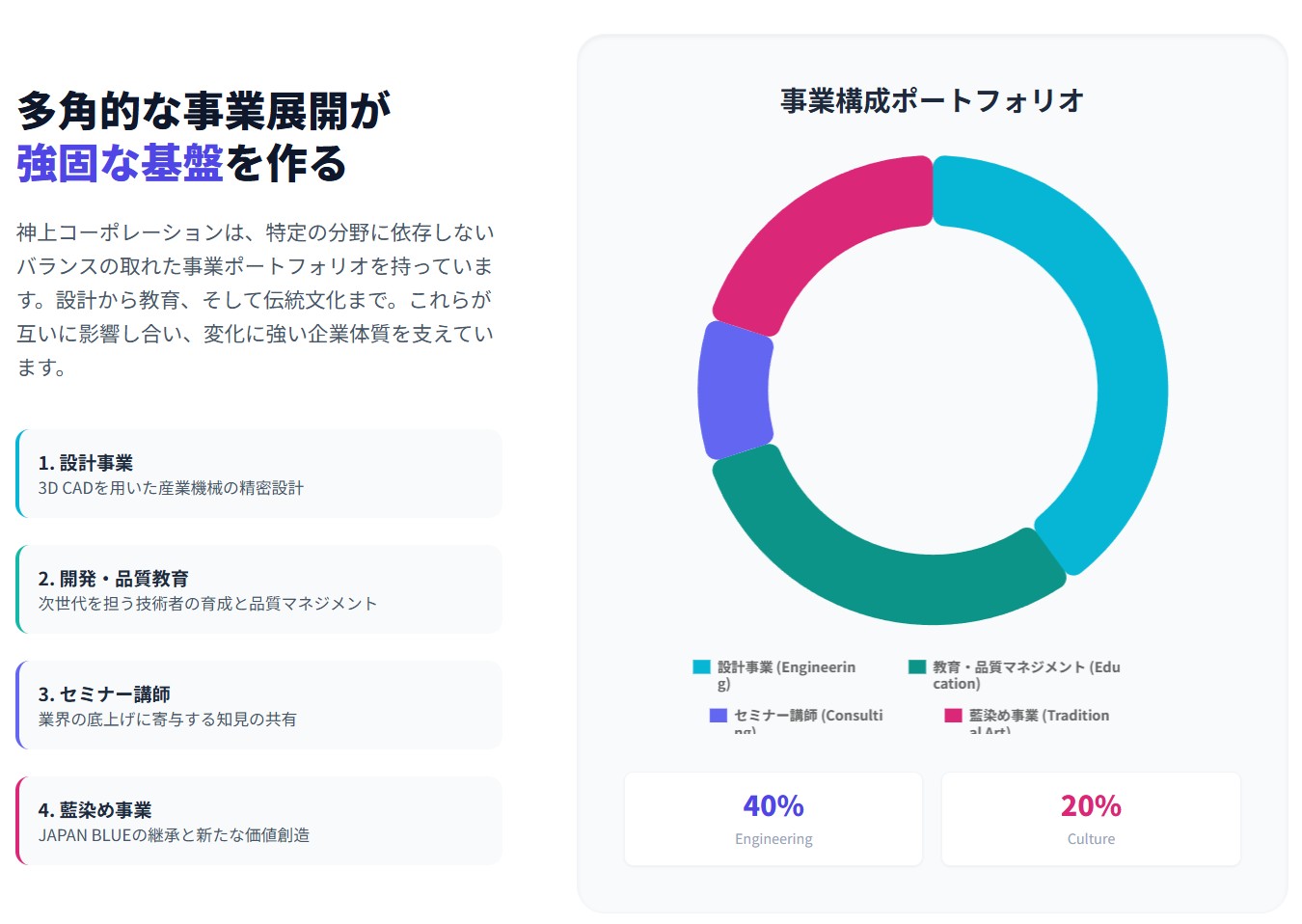The height and width of the screenshot is (924, 1302).
Task: Click the 40% Engineering stat box
Action: pyautogui.click(x=773, y=819)
